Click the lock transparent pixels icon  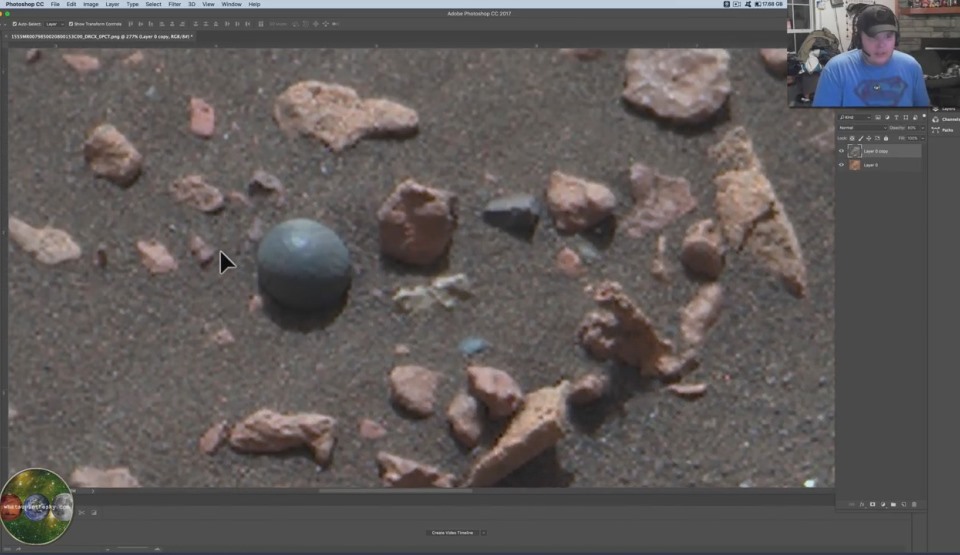pos(852,139)
